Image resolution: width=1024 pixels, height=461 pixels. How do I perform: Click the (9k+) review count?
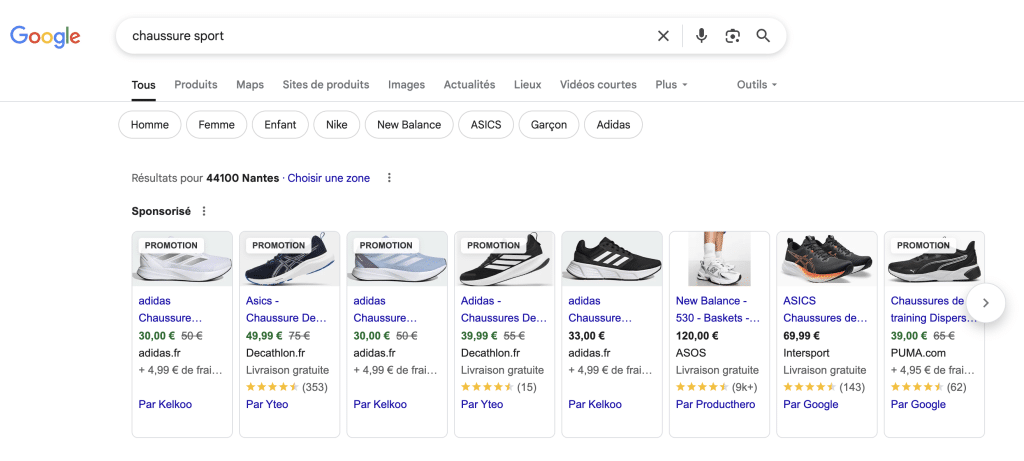[744, 387]
